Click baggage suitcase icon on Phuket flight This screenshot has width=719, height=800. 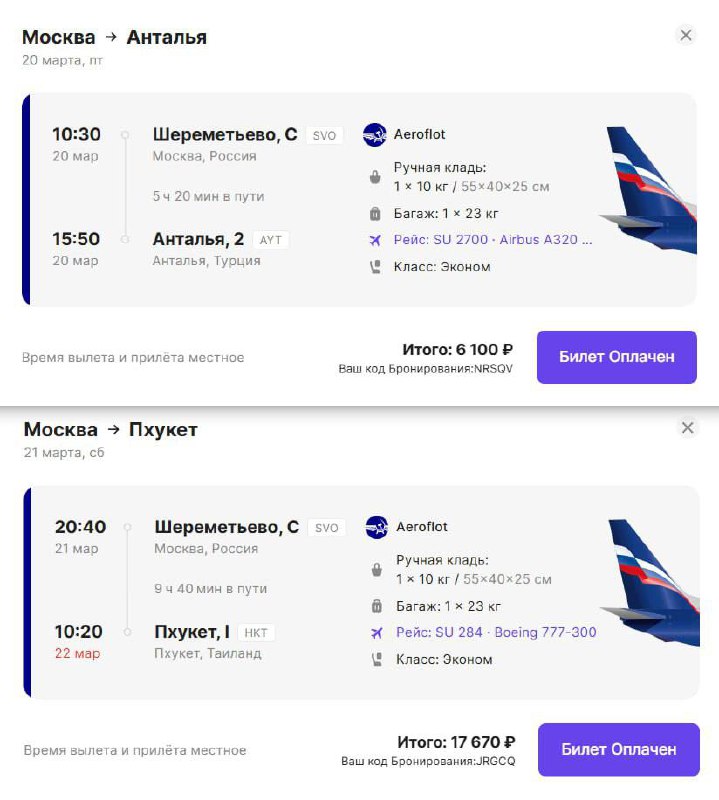(x=377, y=606)
